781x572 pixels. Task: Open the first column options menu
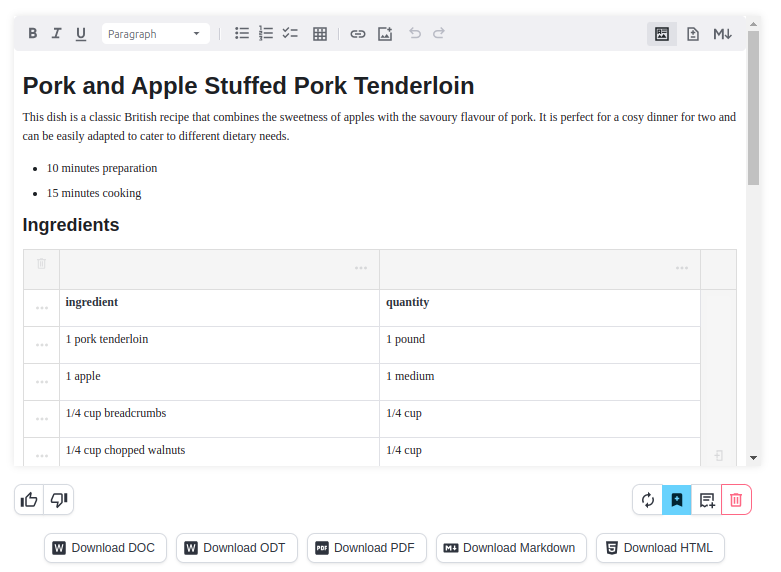point(361,268)
